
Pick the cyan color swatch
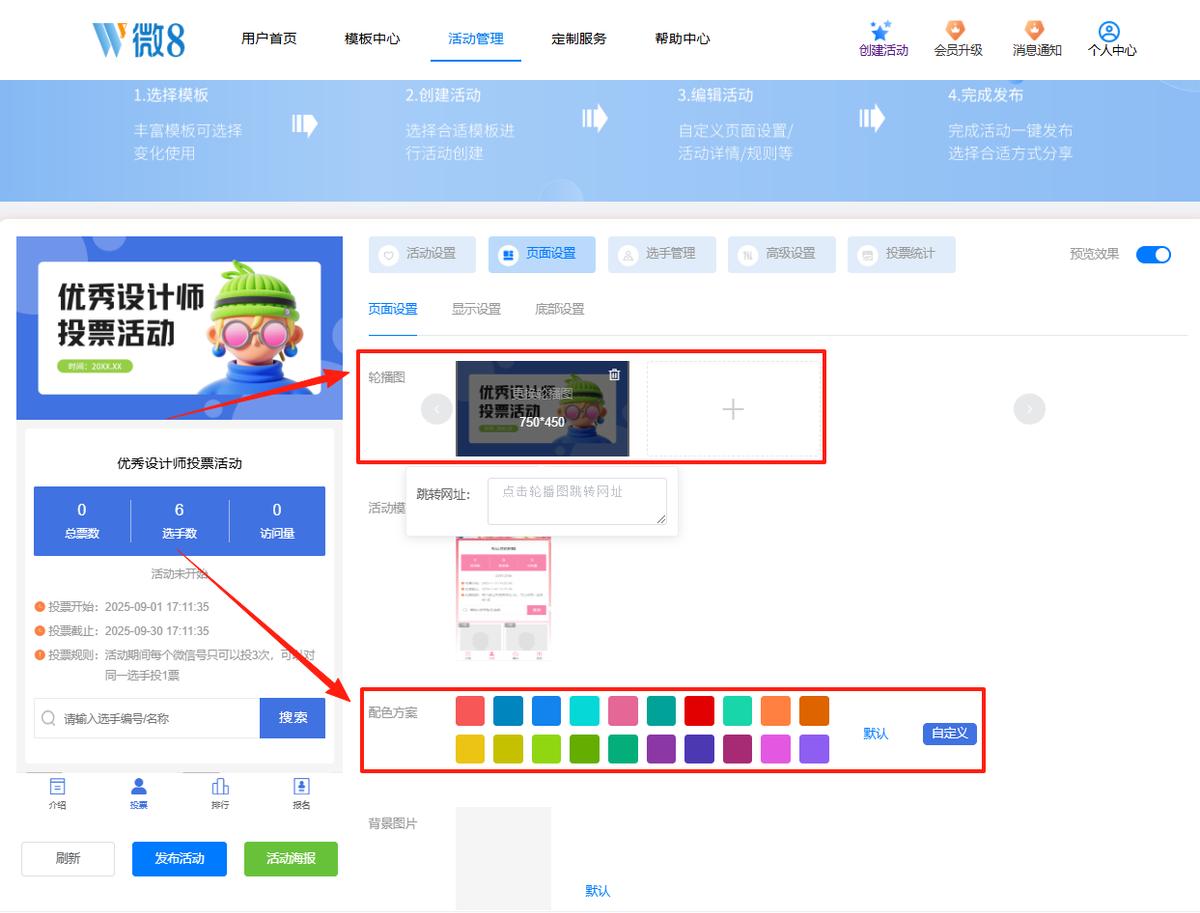click(x=585, y=711)
